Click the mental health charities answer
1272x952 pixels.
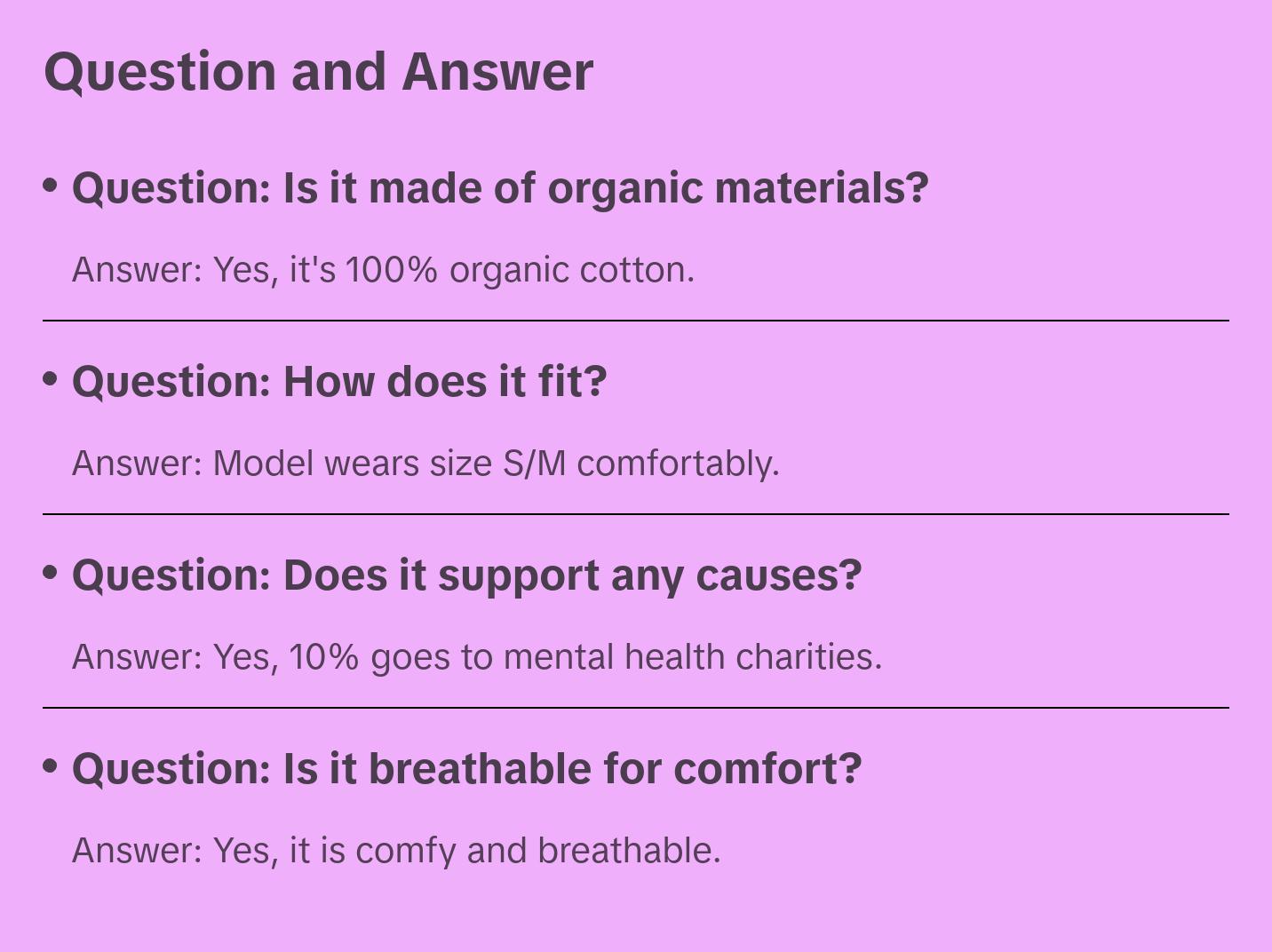click(477, 657)
